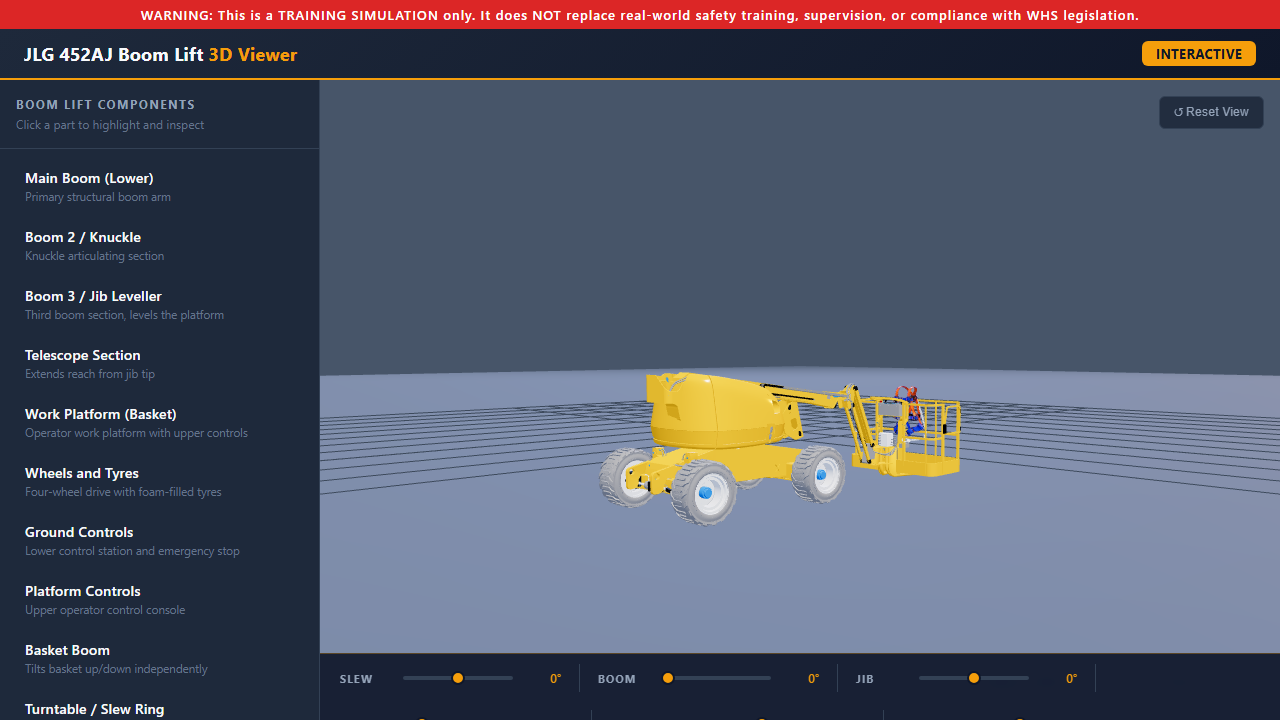
Task: Click the JIB 0° value readout
Action: coord(1071,679)
